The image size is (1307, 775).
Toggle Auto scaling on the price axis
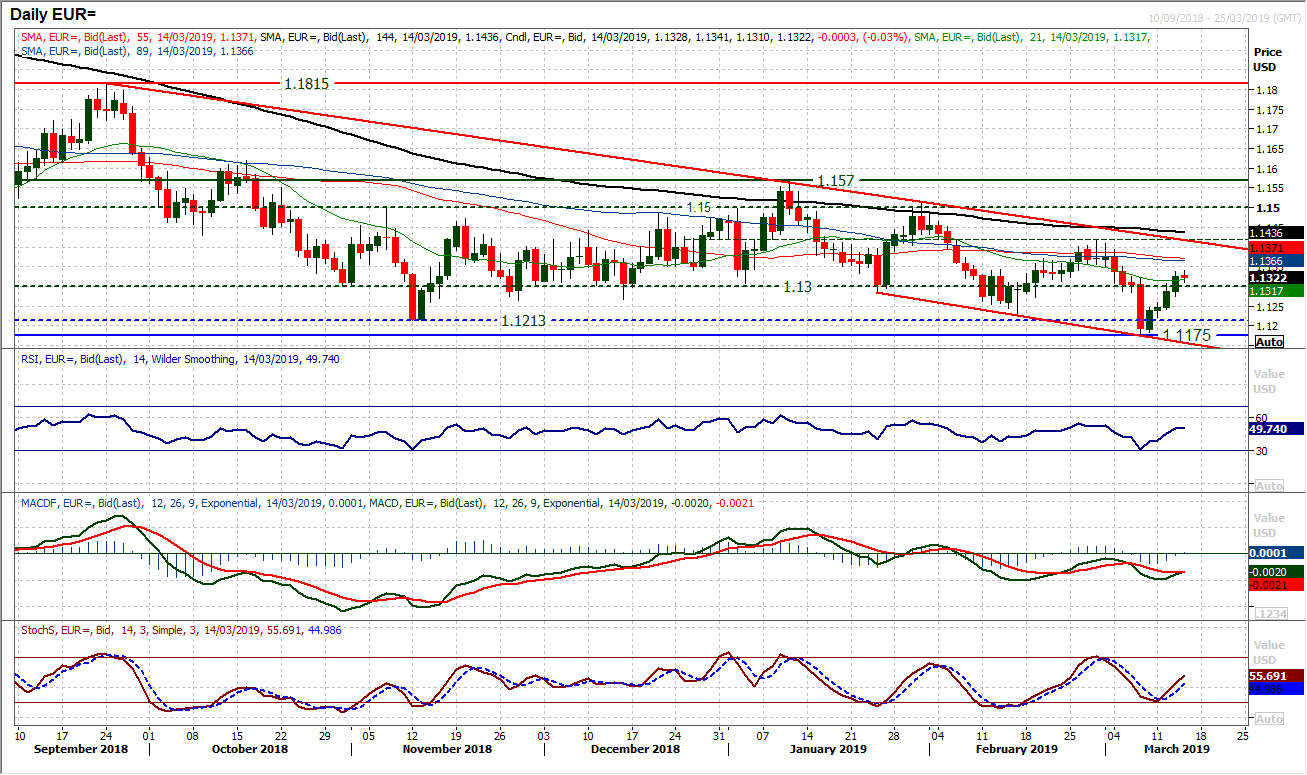pyautogui.click(x=1269, y=342)
